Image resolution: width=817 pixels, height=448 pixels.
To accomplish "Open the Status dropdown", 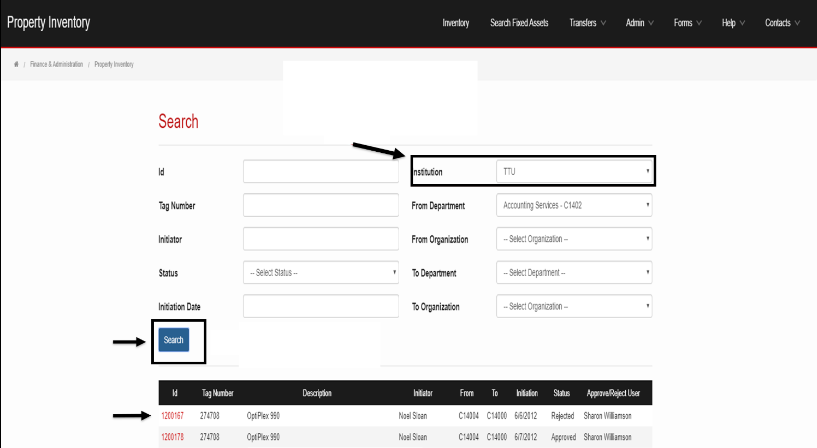I will (x=320, y=272).
